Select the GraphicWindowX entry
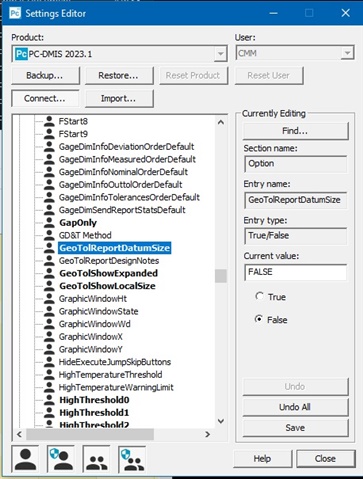Viewport: 363px width, 479px height. pyautogui.click(x=91, y=337)
